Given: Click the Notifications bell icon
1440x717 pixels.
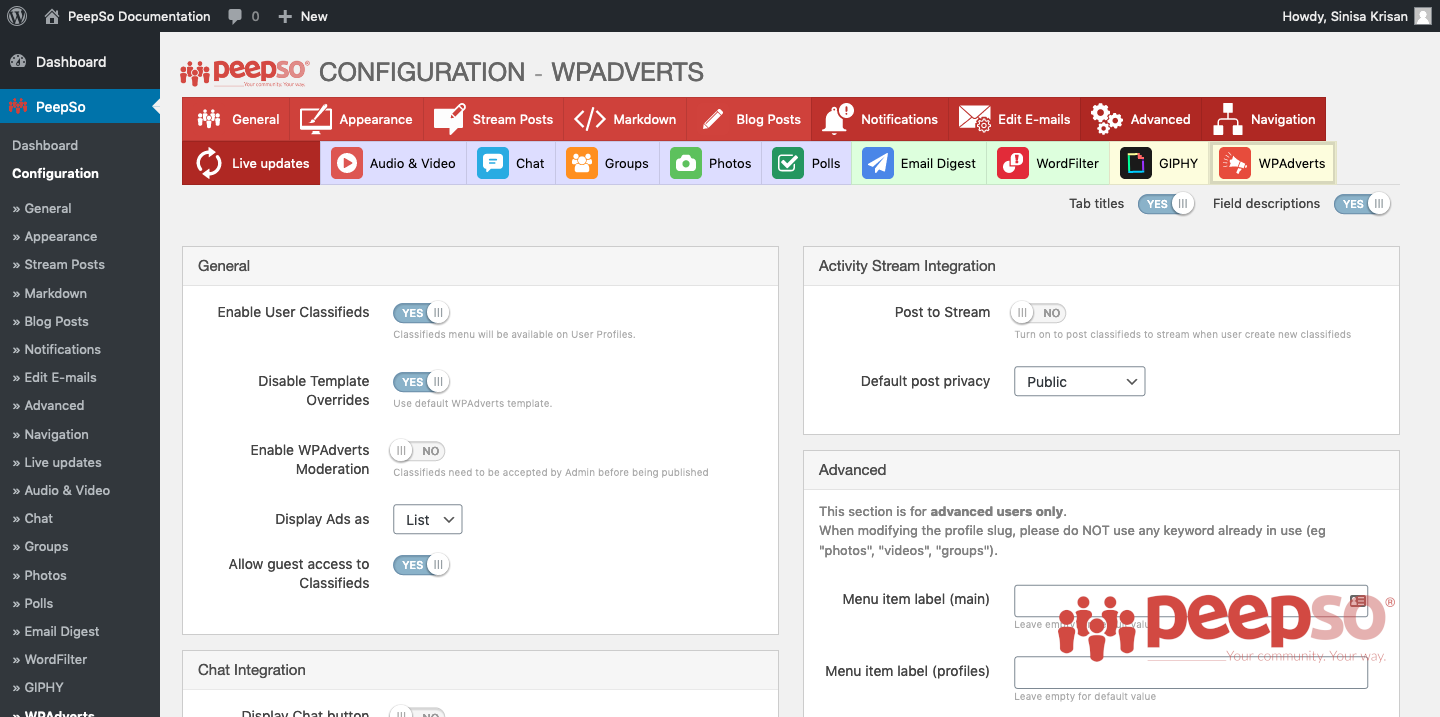Looking at the screenshot, I should coord(836,119).
